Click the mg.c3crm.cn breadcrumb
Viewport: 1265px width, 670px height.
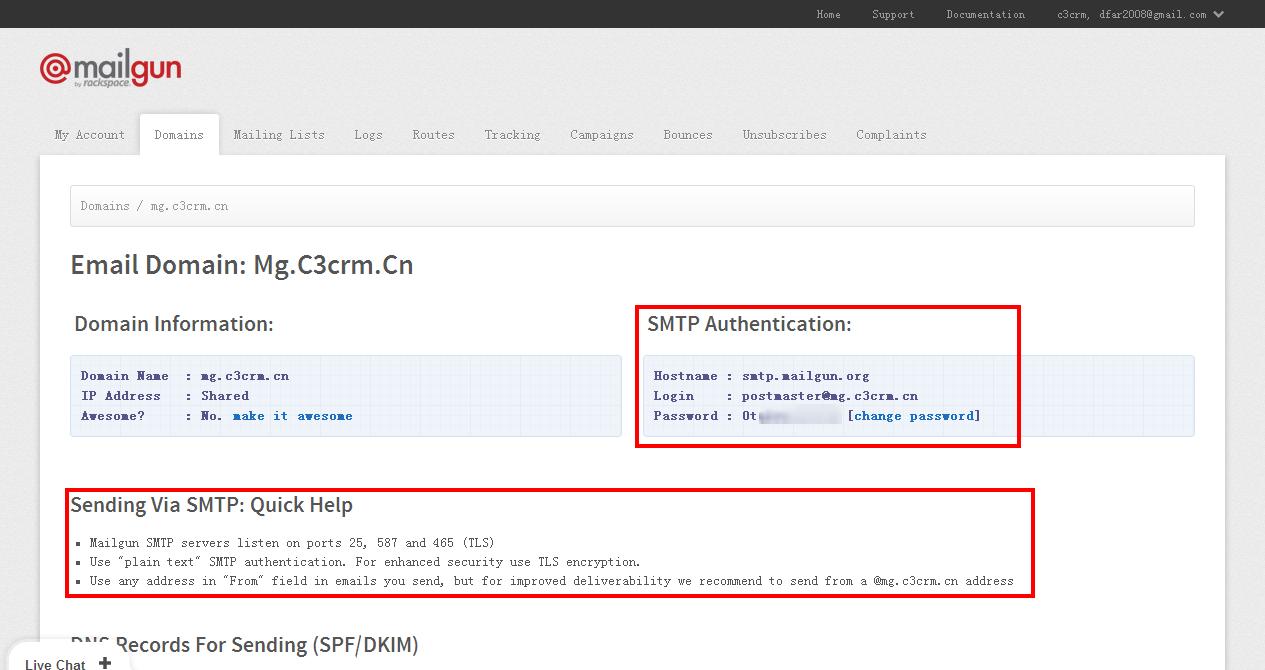click(189, 206)
